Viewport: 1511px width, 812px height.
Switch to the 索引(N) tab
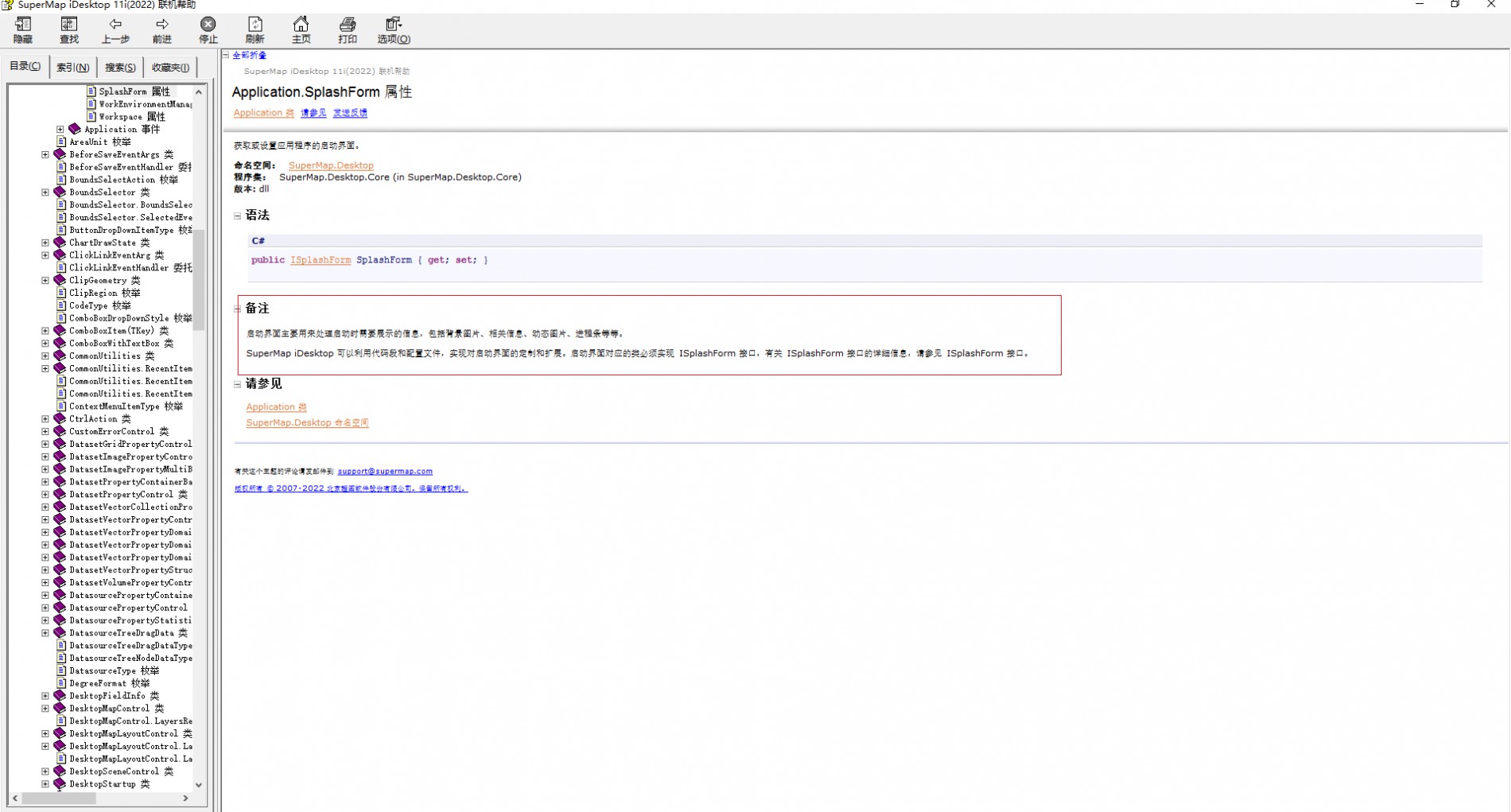click(x=73, y=68)
